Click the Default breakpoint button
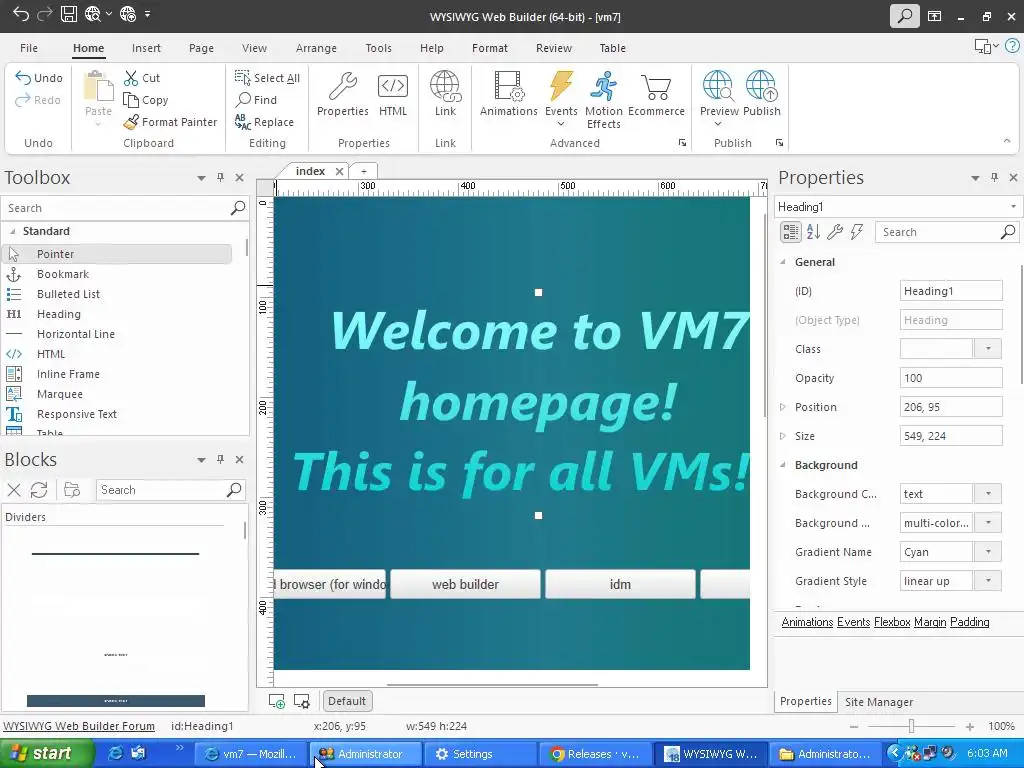This screenshot has width=1024, height=768. click(347, 701)
